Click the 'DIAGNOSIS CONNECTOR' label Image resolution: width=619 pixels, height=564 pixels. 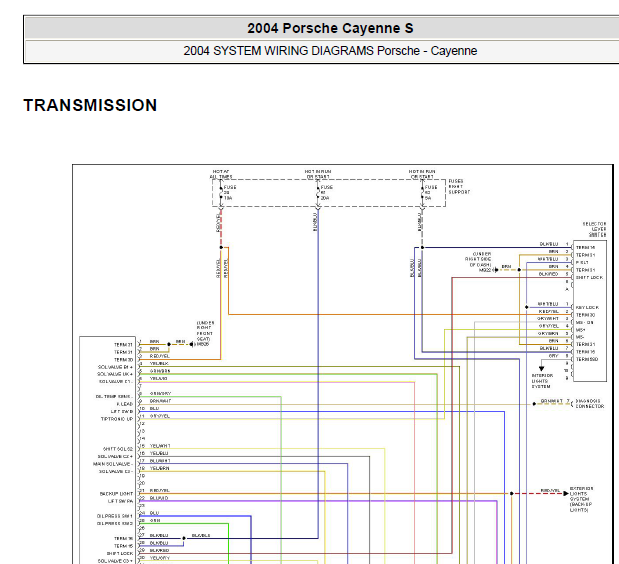point(590,403)
